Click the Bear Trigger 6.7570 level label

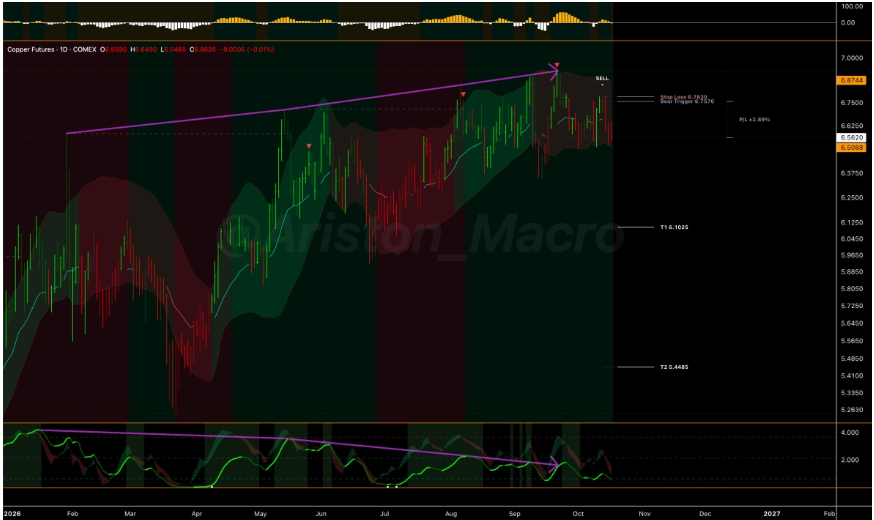(x=687, y=101)
